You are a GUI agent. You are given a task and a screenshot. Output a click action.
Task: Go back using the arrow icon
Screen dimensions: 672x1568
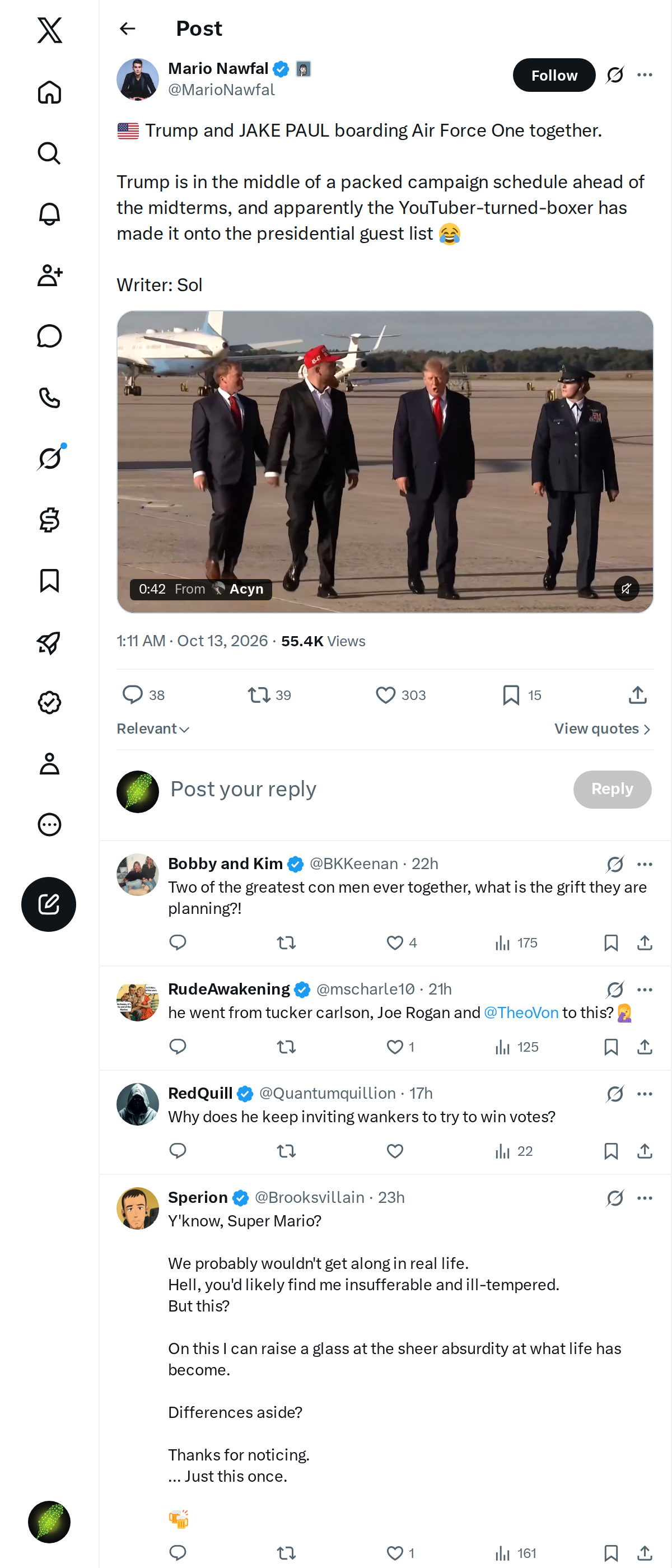coord(127,29)
